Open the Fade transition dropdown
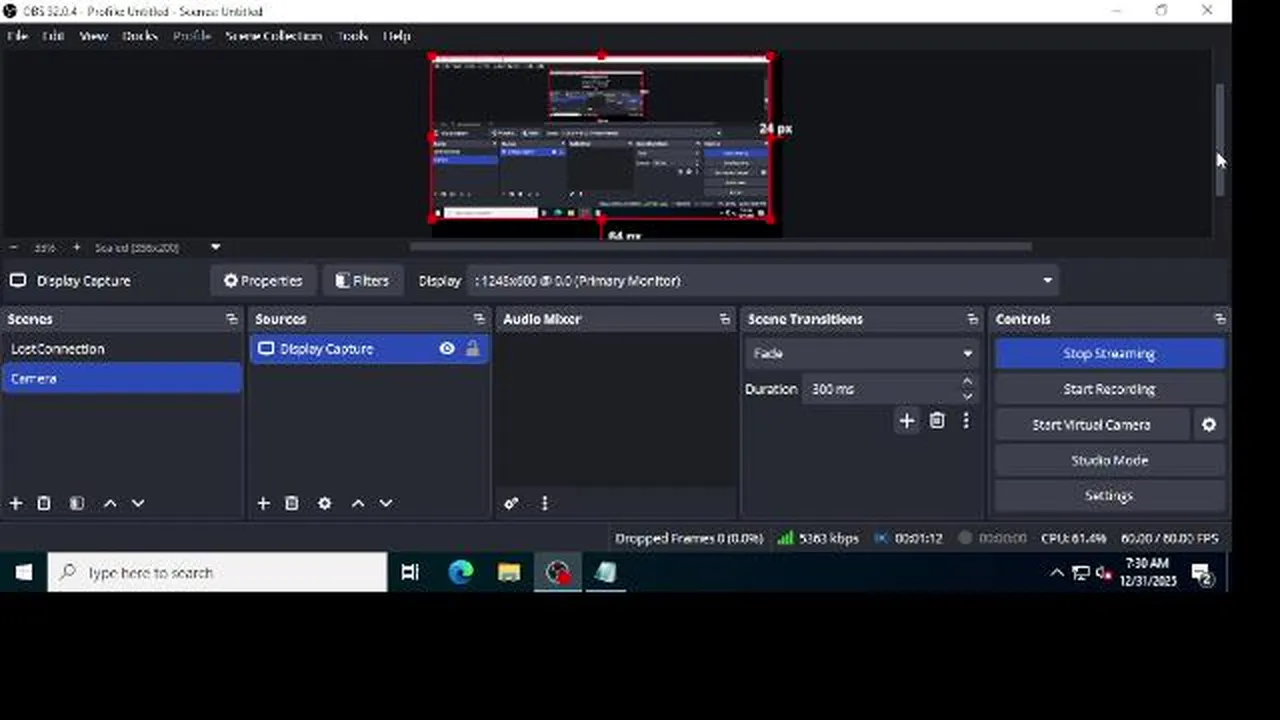 862,353
